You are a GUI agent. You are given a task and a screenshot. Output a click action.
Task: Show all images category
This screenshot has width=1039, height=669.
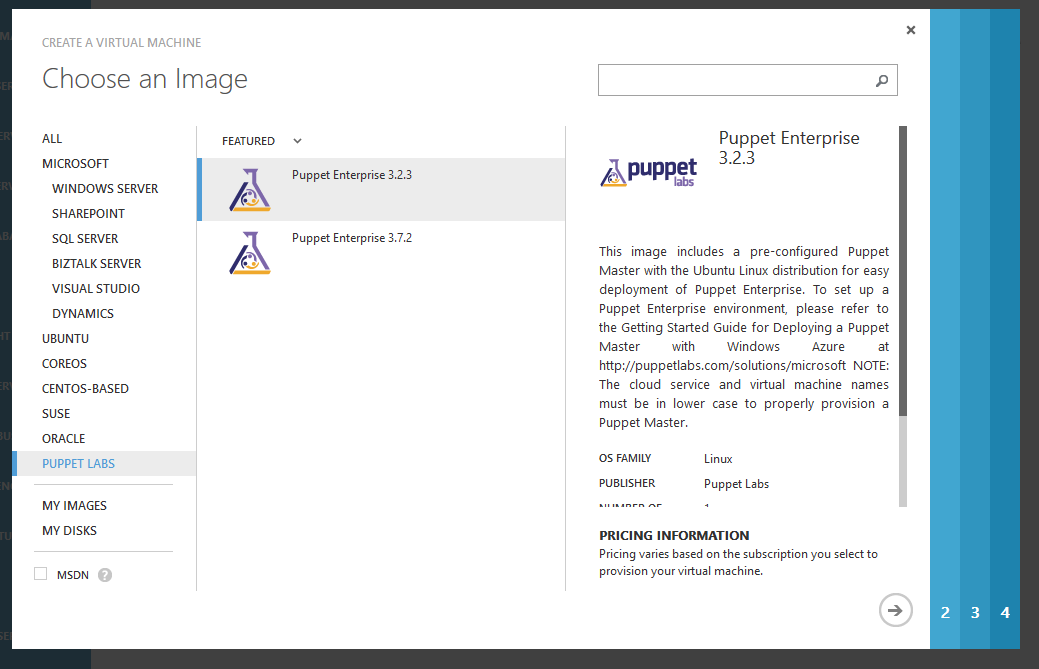point(52,138)
